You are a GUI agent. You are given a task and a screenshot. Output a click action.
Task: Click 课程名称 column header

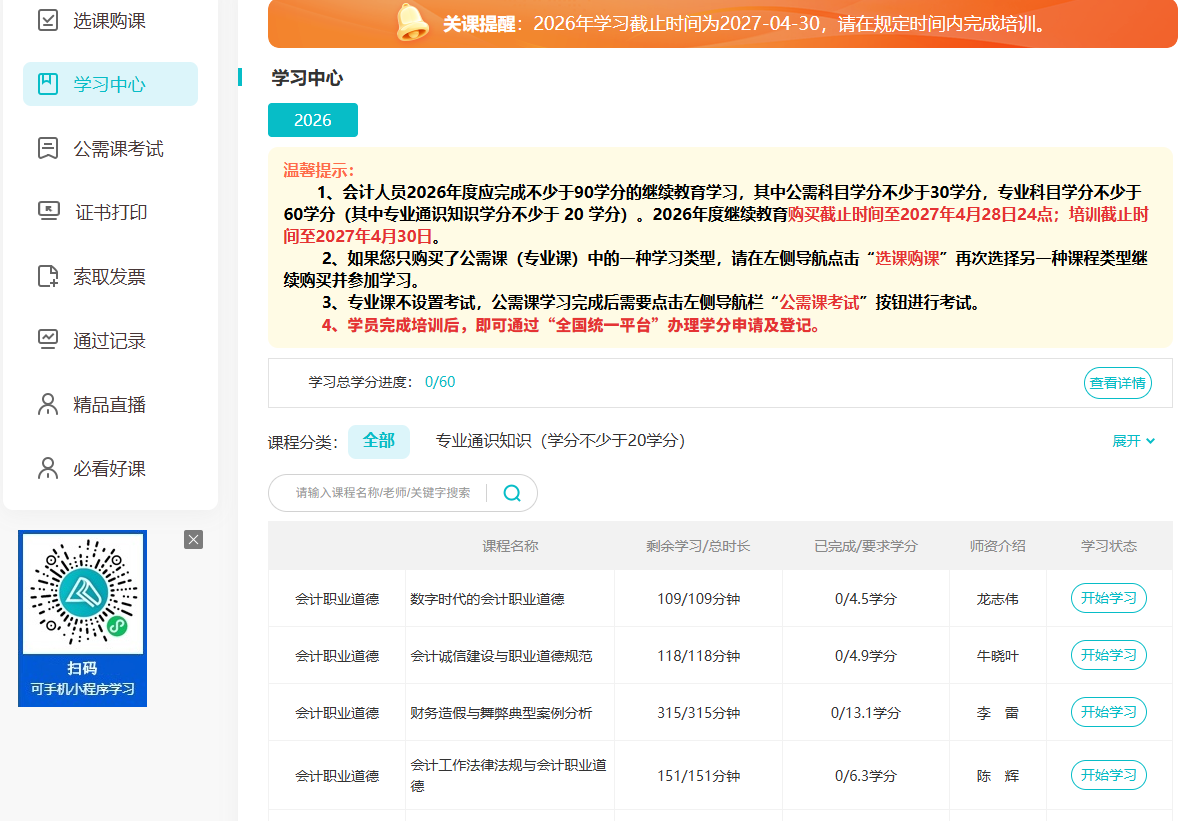[511, 547]
